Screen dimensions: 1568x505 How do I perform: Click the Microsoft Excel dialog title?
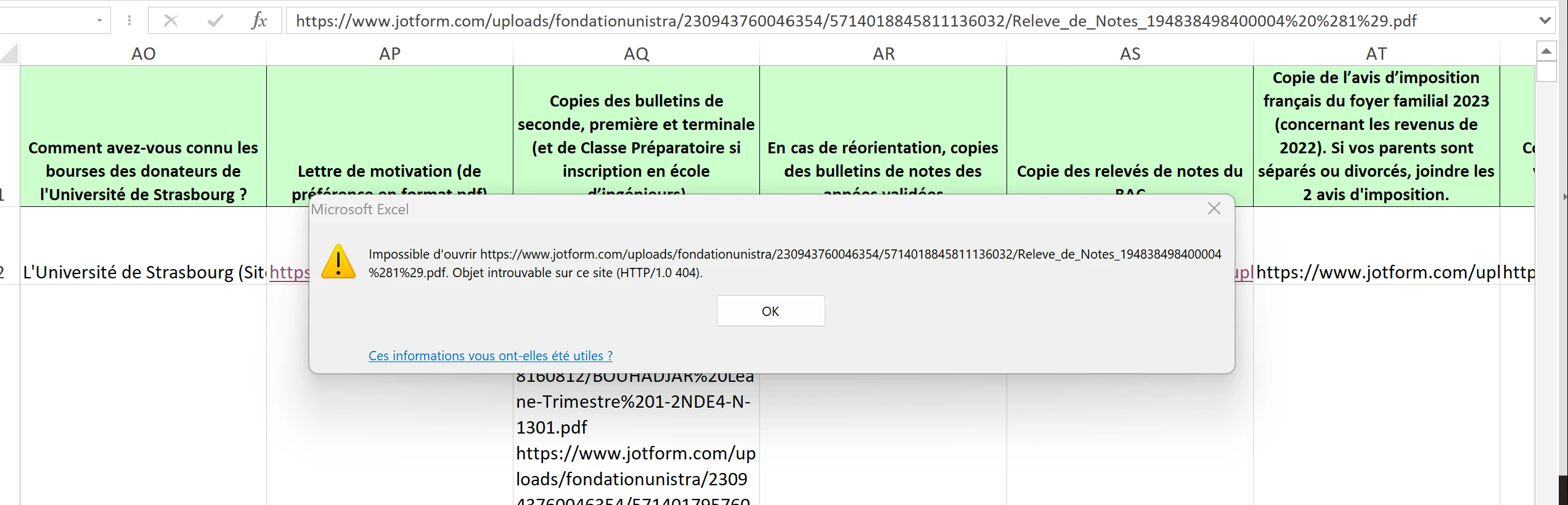360,209
